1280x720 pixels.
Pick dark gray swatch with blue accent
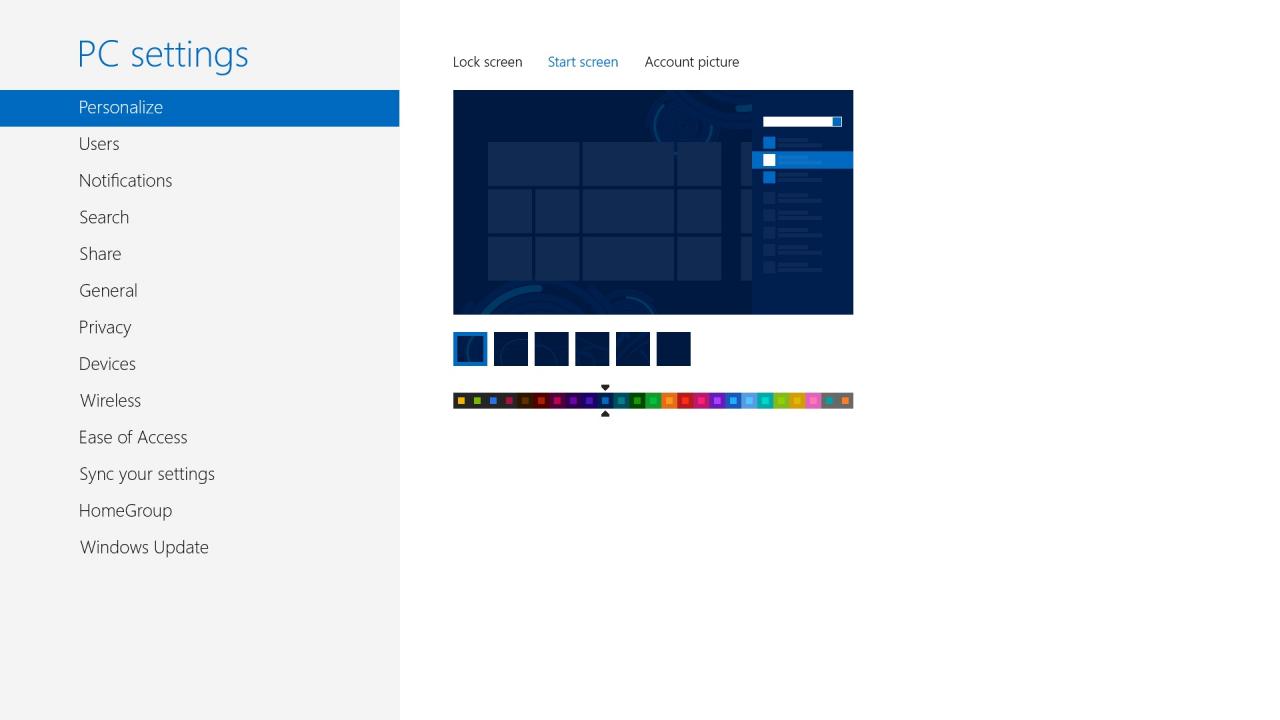(493, 401)
